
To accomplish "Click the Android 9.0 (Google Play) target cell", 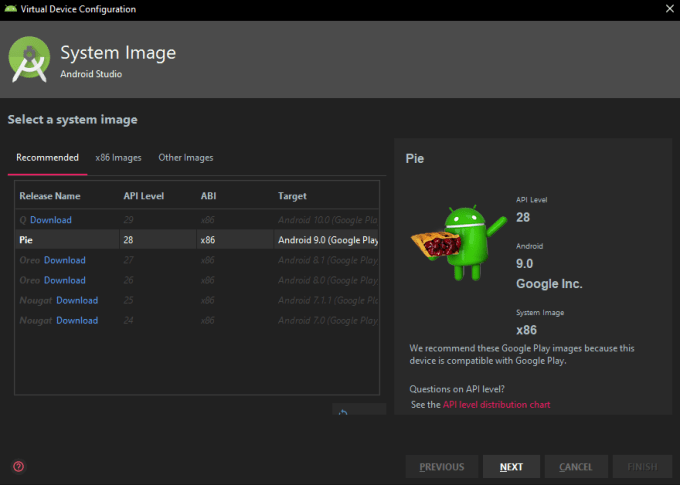I will coord(327,240).
